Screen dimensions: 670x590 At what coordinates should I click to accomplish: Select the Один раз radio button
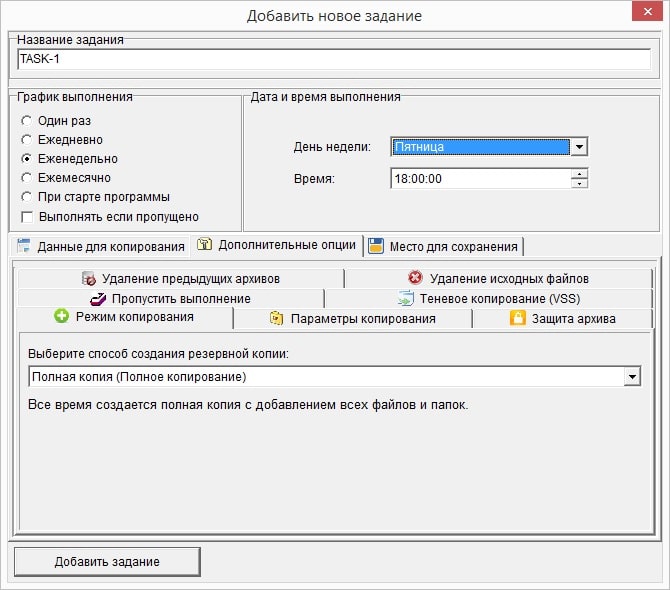[26, 121]
